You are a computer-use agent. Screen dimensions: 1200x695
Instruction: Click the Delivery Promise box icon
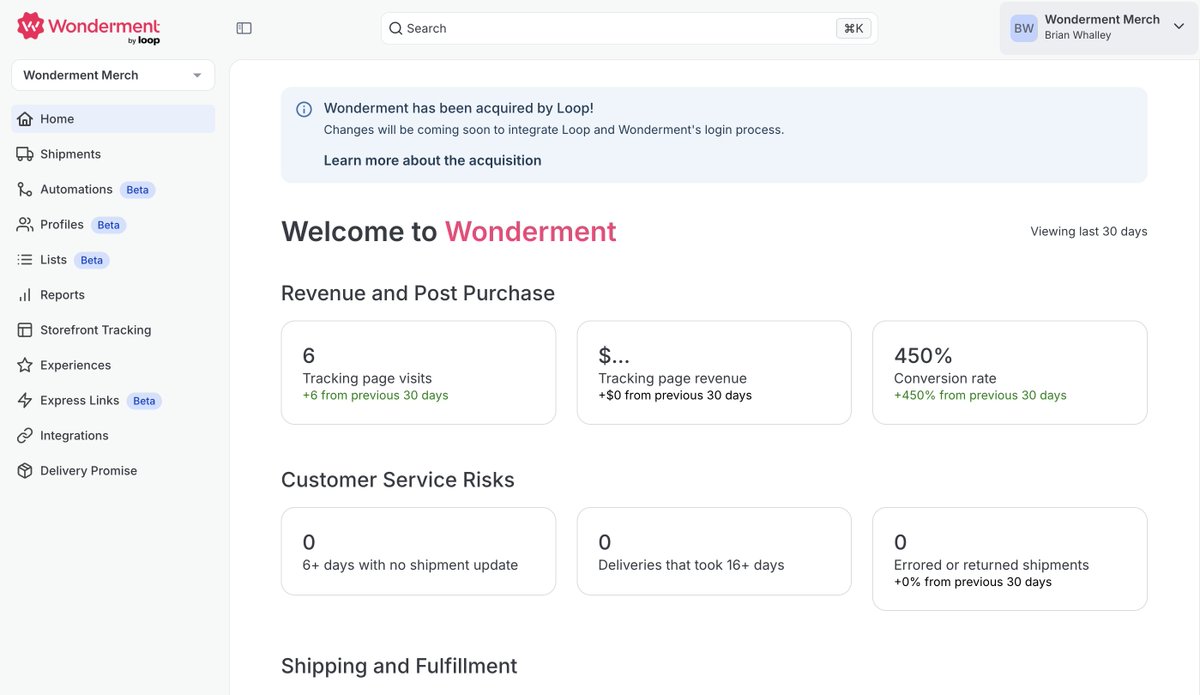coord(25,470)
